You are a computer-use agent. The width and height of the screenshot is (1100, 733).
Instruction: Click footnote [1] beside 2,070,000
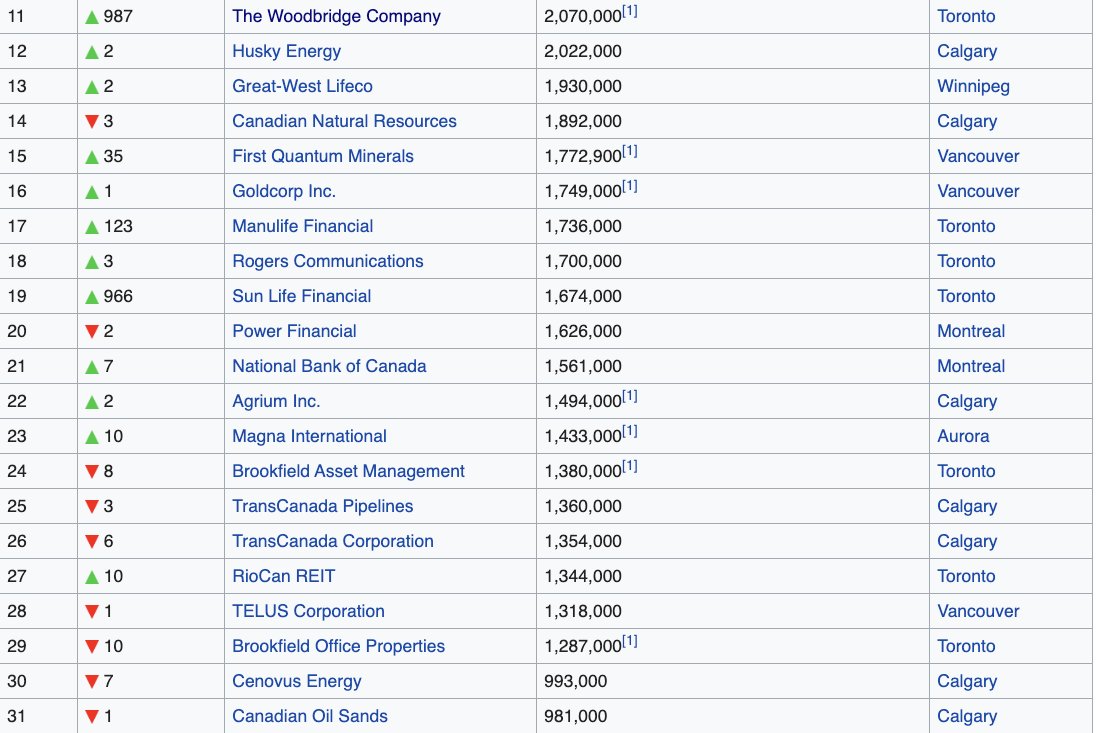(x=630, y=11)
